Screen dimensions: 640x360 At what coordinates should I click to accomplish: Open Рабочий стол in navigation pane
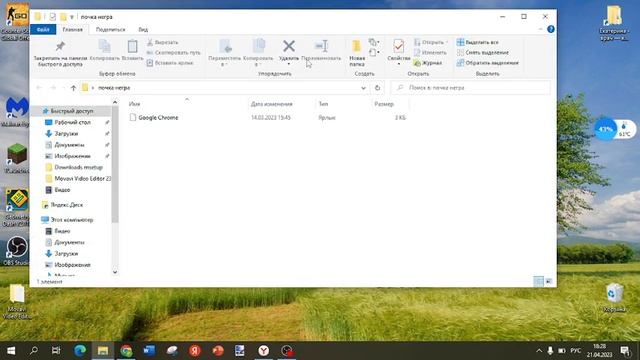(x=72, y=122)
